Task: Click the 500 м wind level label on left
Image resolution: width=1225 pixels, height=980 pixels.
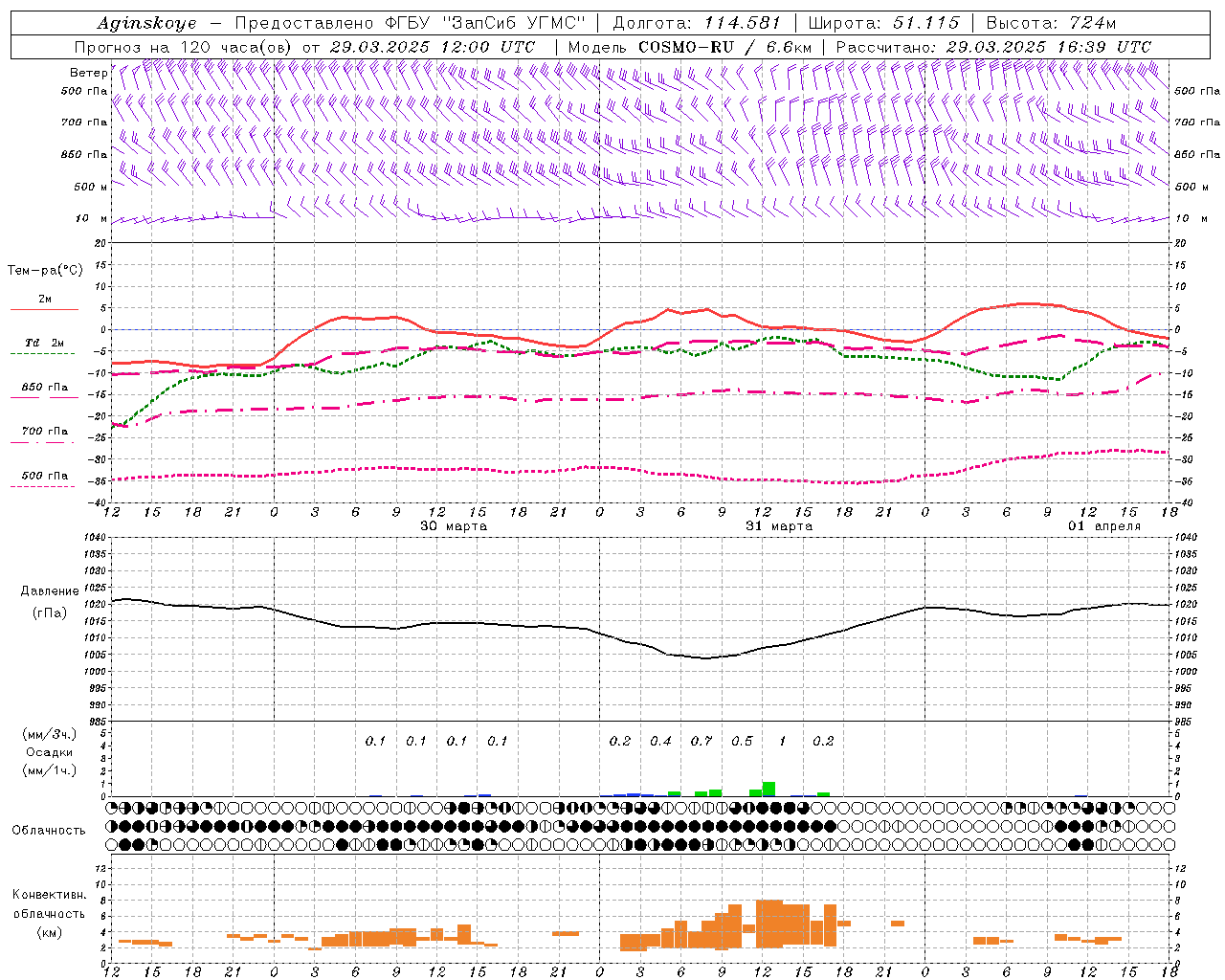Action: [x=91, y=187]
